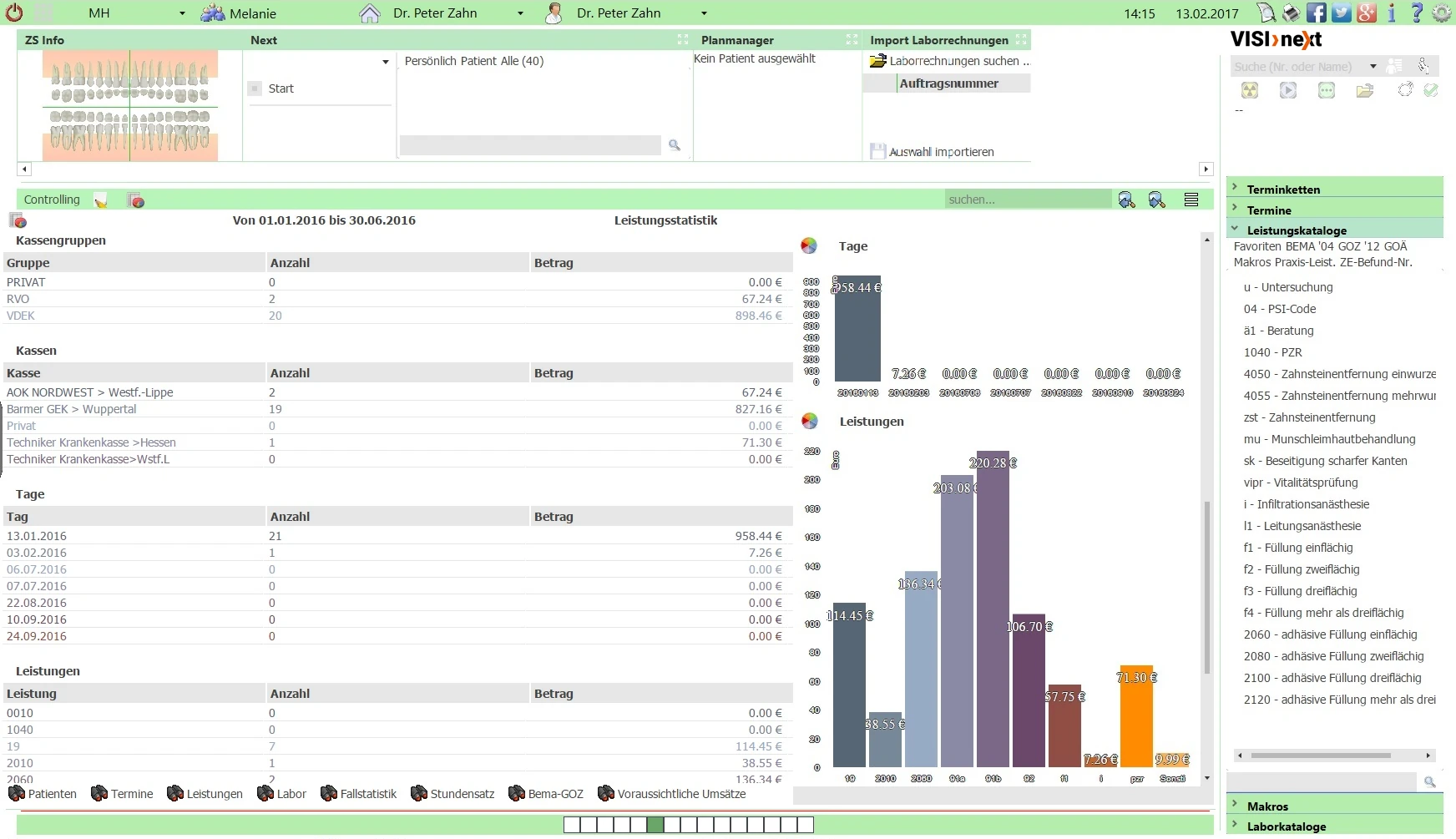Click the Tage chart color wheel icon
The height and width of the screenshot is (839, 1456).
click(809, 245)
